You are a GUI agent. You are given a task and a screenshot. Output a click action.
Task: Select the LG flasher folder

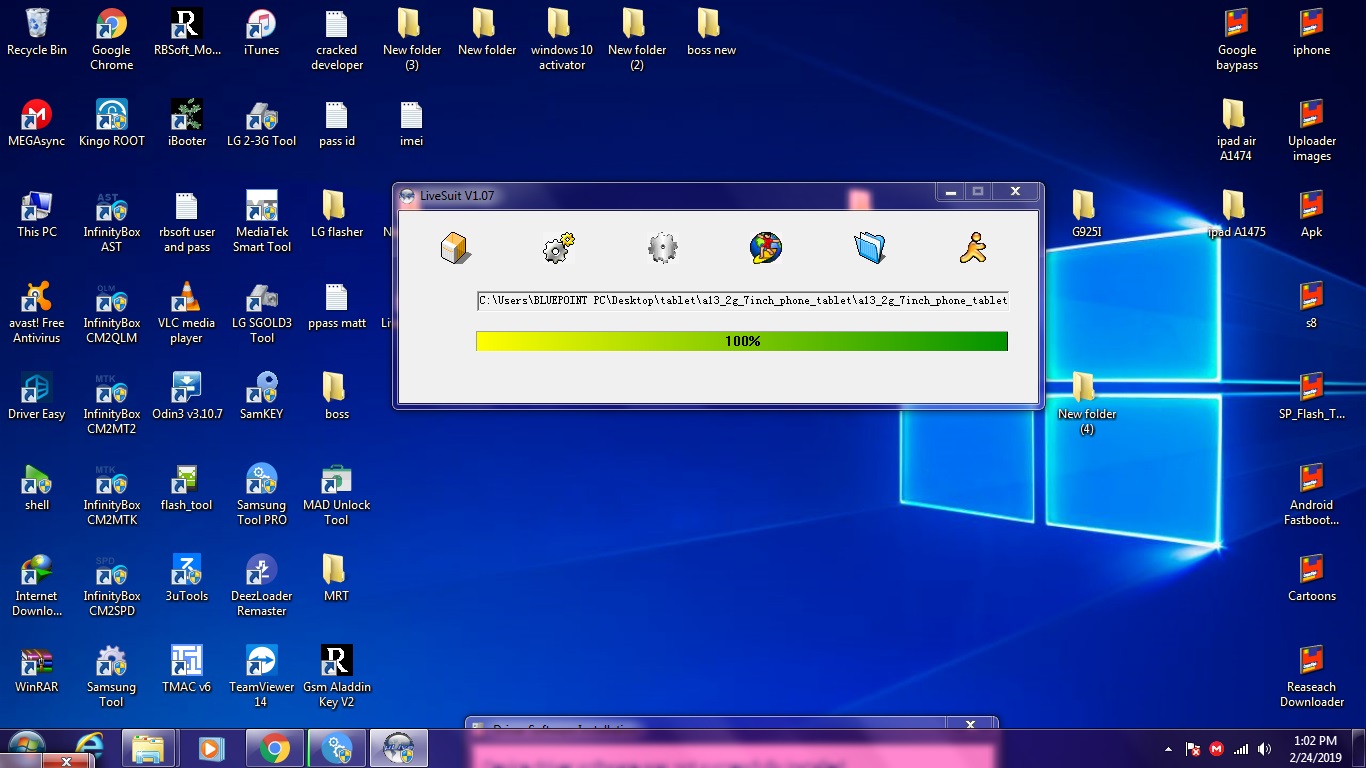(x=337, y=215)
